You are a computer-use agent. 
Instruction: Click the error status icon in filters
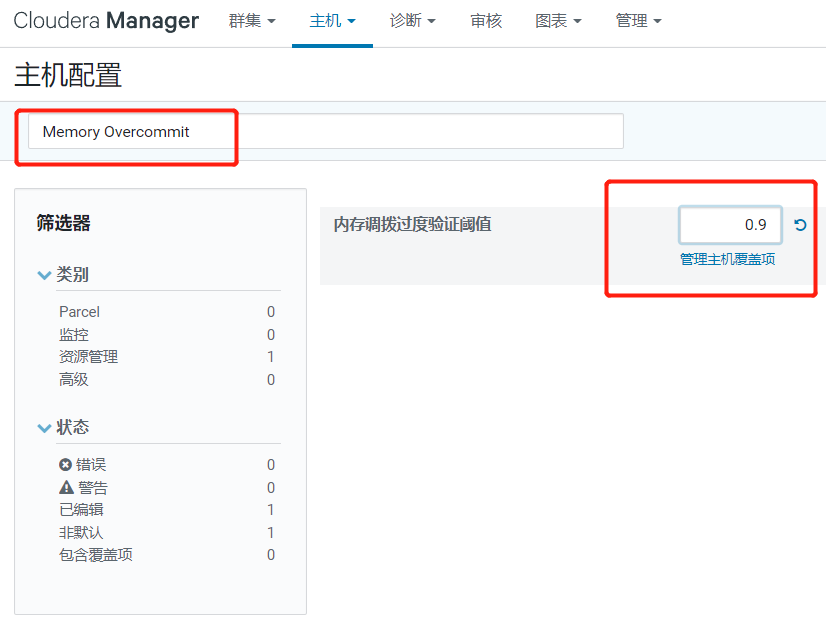coord(66,464)
